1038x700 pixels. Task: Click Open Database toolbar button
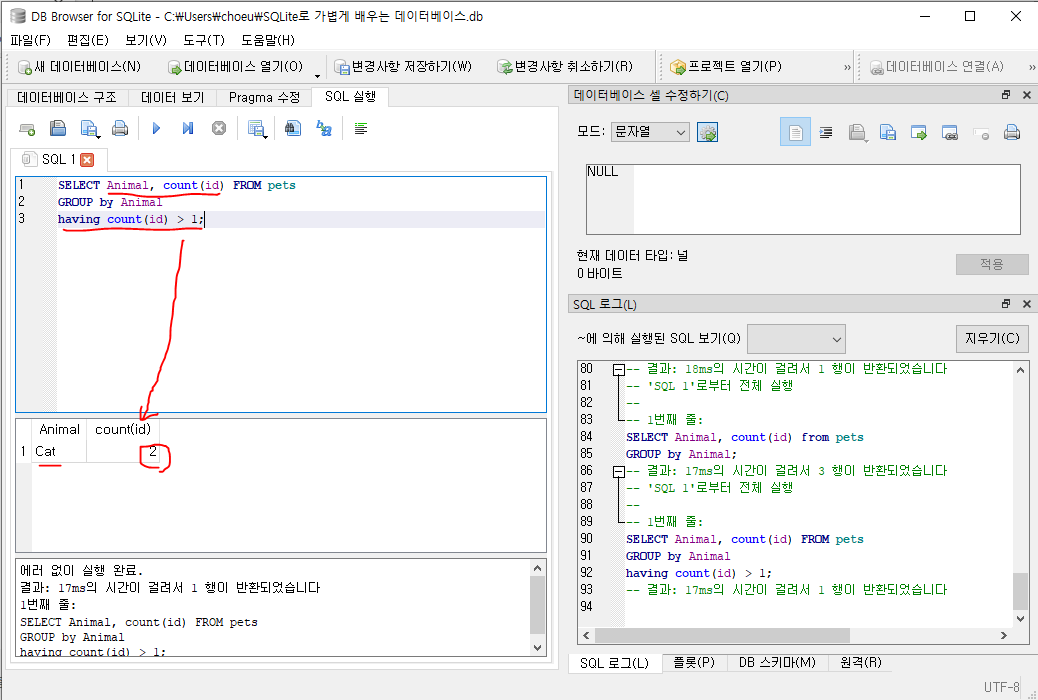point(236,66)
